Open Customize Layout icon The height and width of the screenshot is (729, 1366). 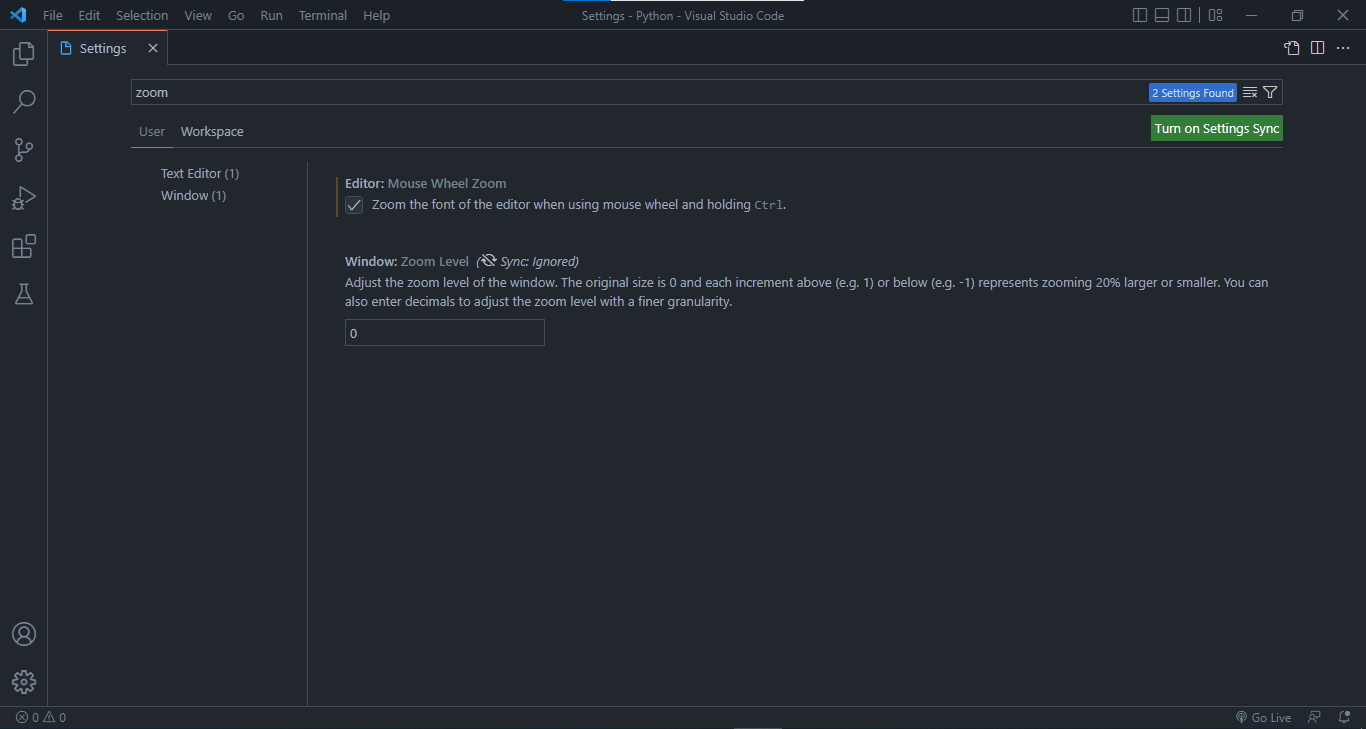click(x=1216, y=15)
